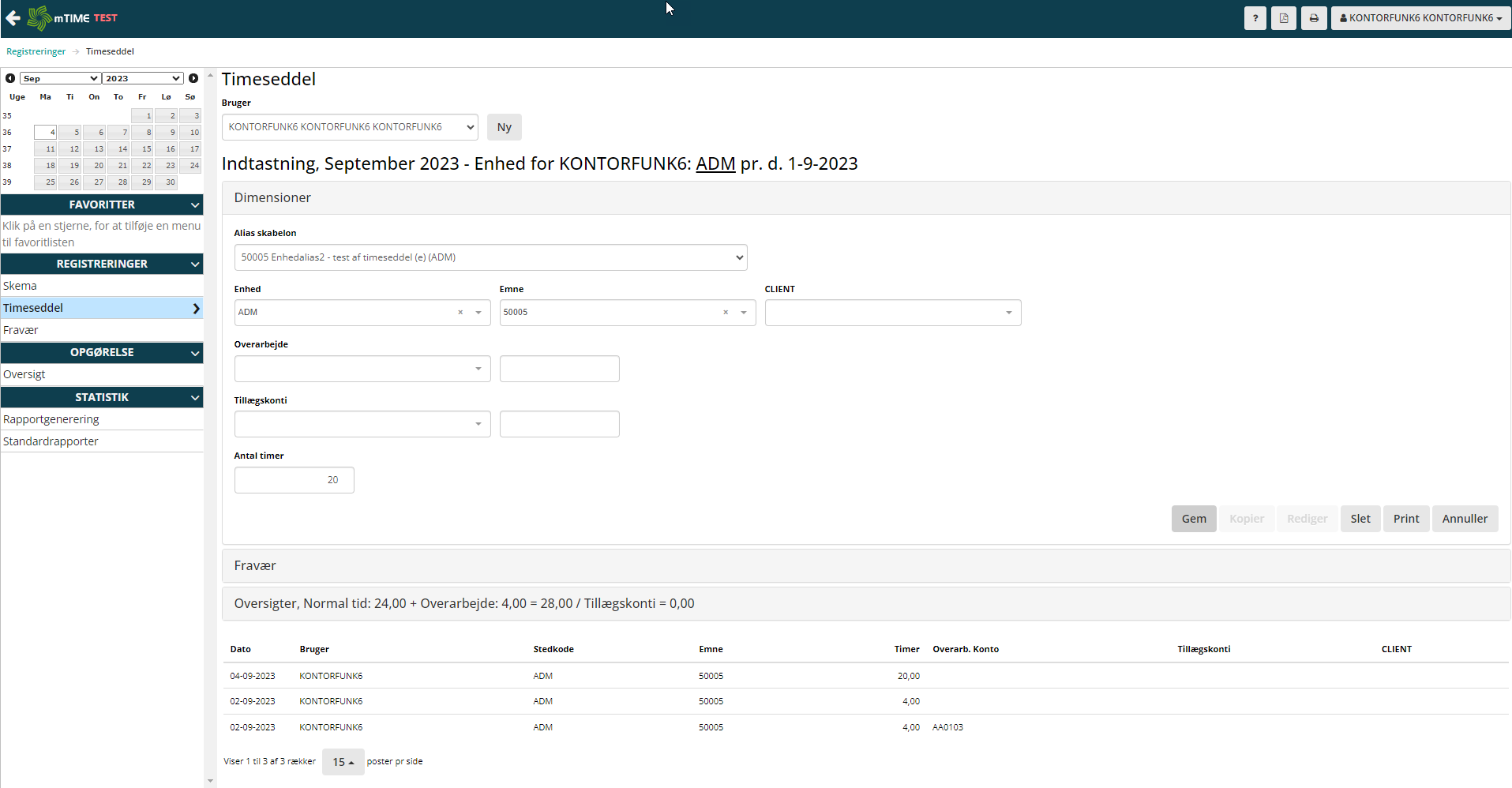Click the Gem button to save
The height and width of the screenshot is (788, 1512).
pyautogui.click(x=1193, y=518)
